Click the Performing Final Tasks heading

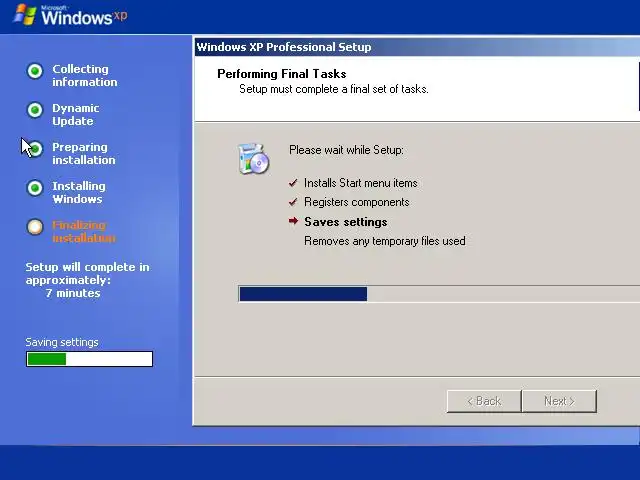[282, 74]
